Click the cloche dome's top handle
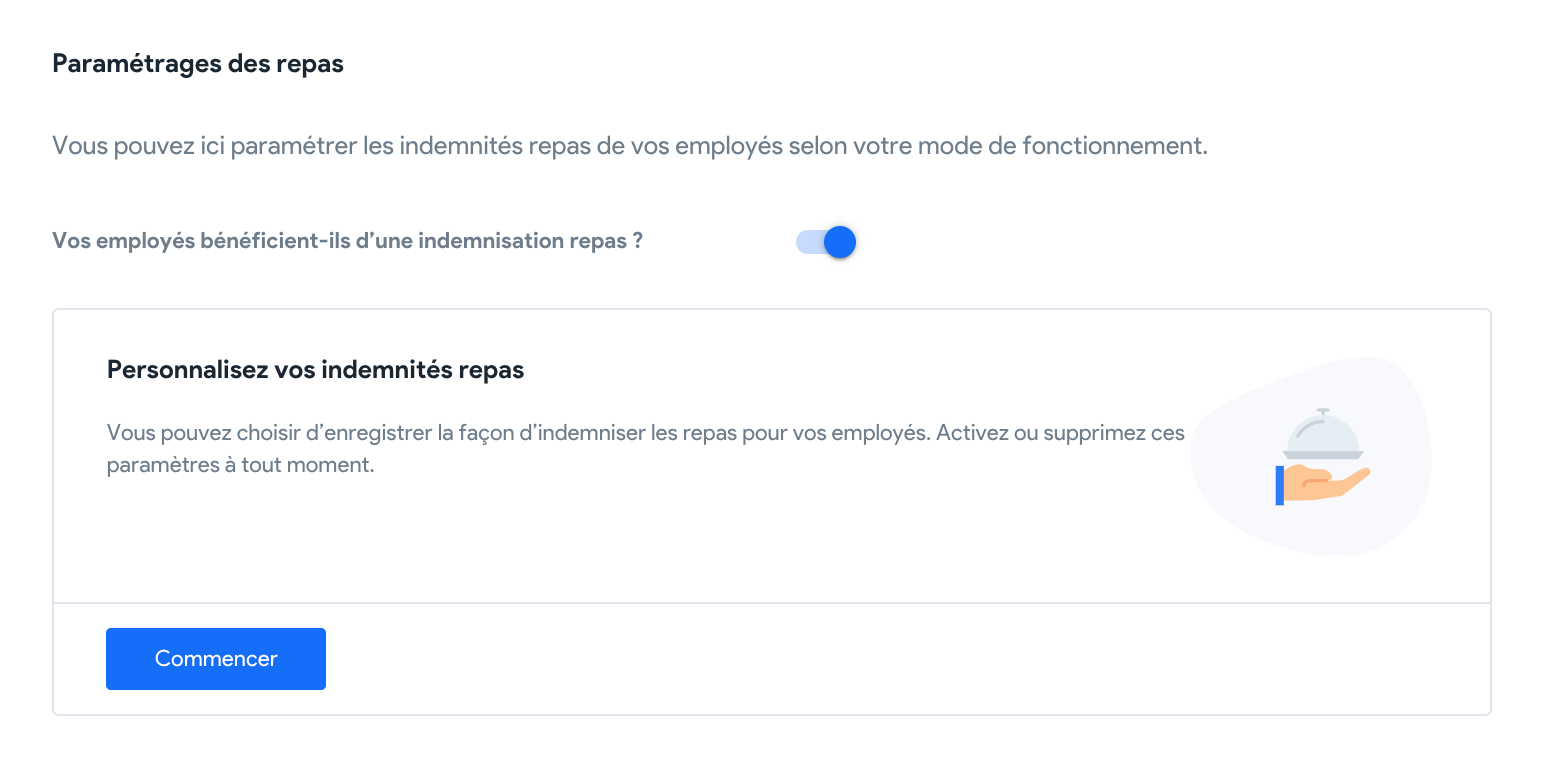The height and width of the screenshot is (778, 1554). (1323, 411)
